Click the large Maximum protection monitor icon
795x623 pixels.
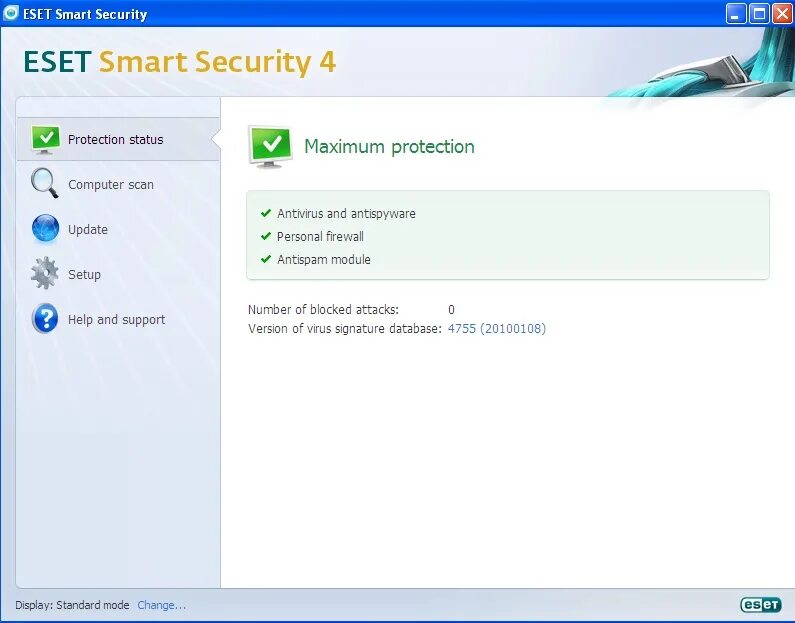pos(270,147)
